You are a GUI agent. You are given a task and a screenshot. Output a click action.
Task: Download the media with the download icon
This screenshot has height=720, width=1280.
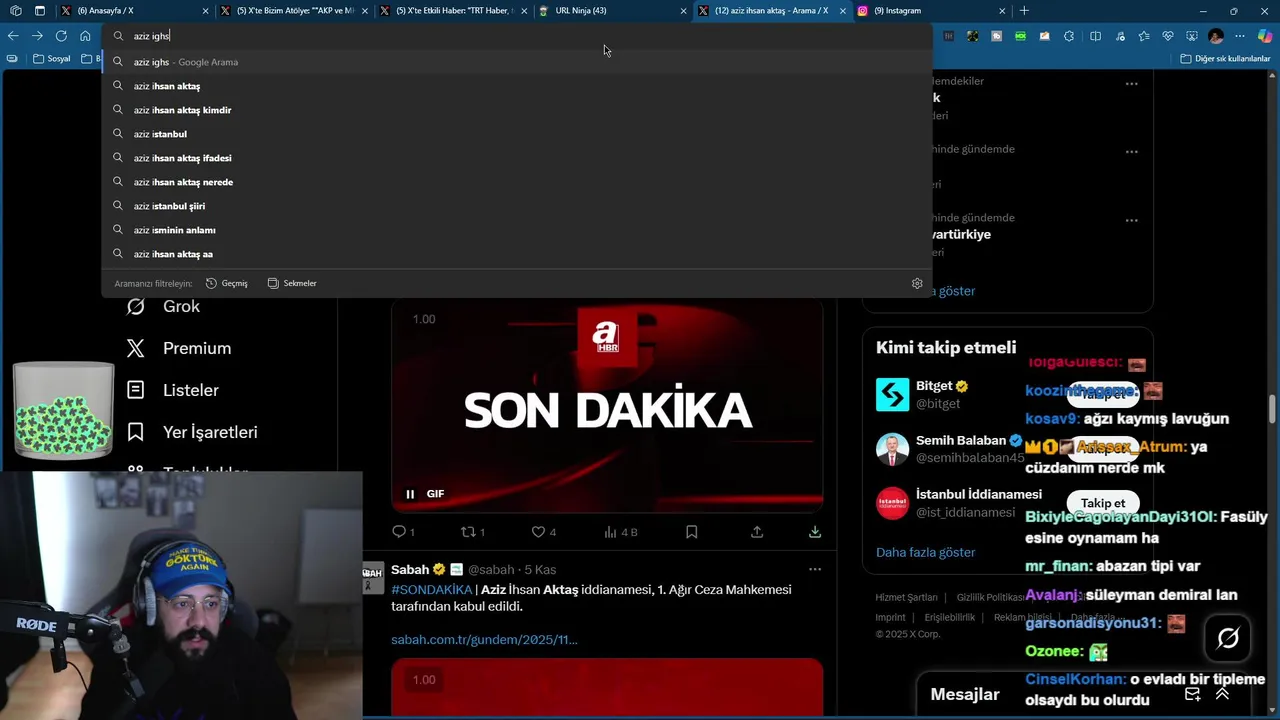[815, 532]
